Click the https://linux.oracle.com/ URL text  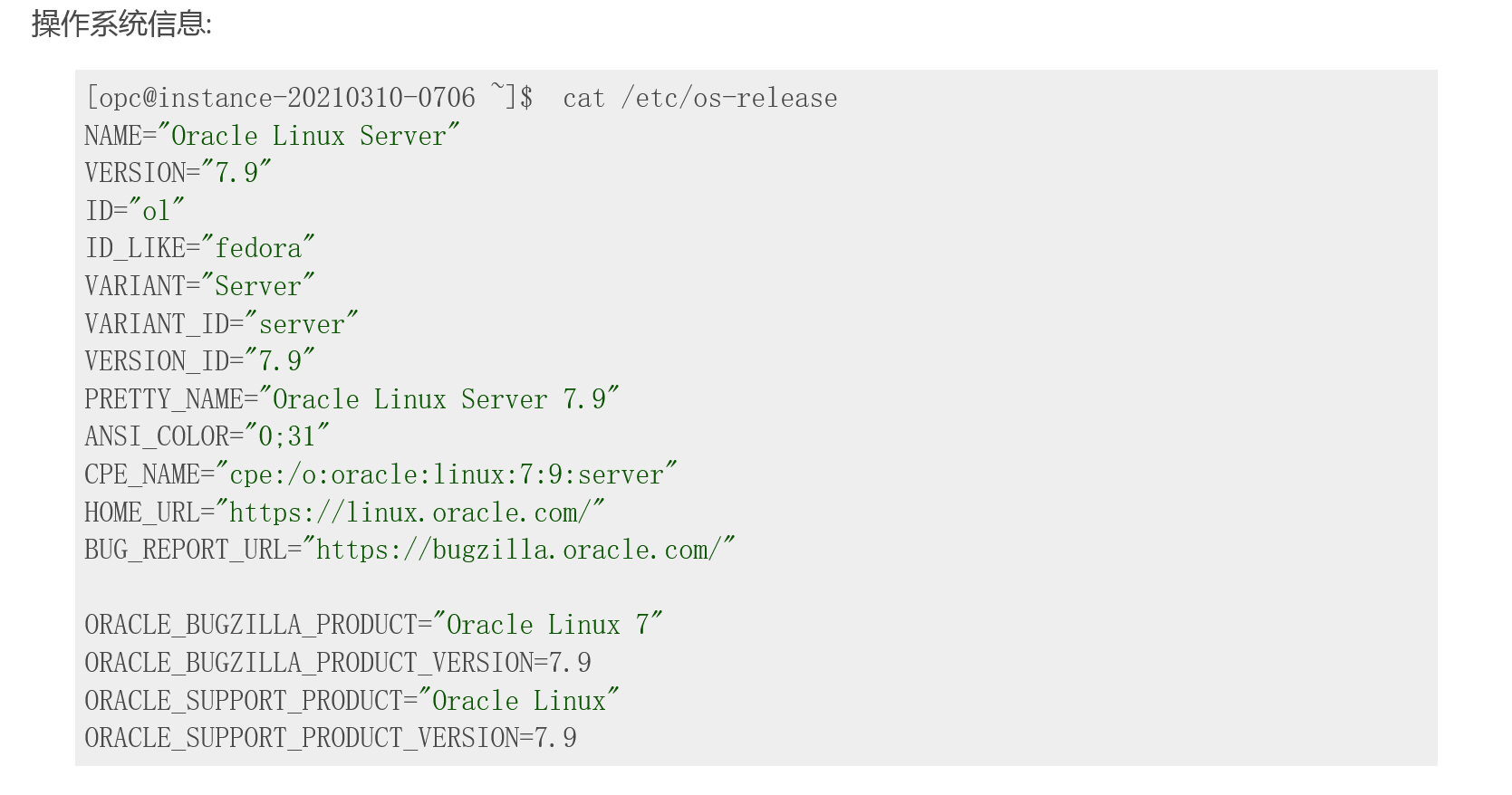tap(410, 512)
